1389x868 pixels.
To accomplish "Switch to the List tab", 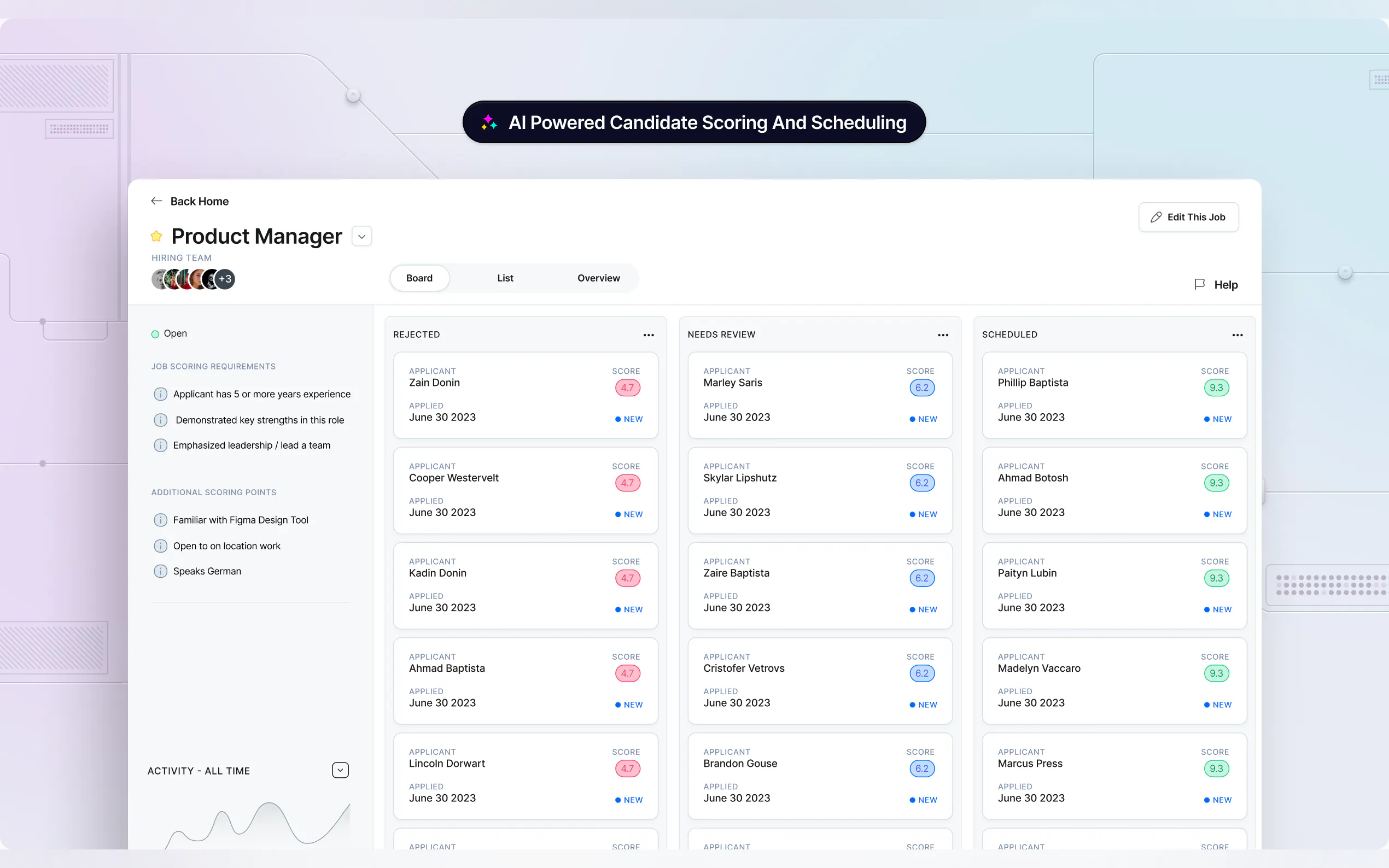I will click(505, 278).
